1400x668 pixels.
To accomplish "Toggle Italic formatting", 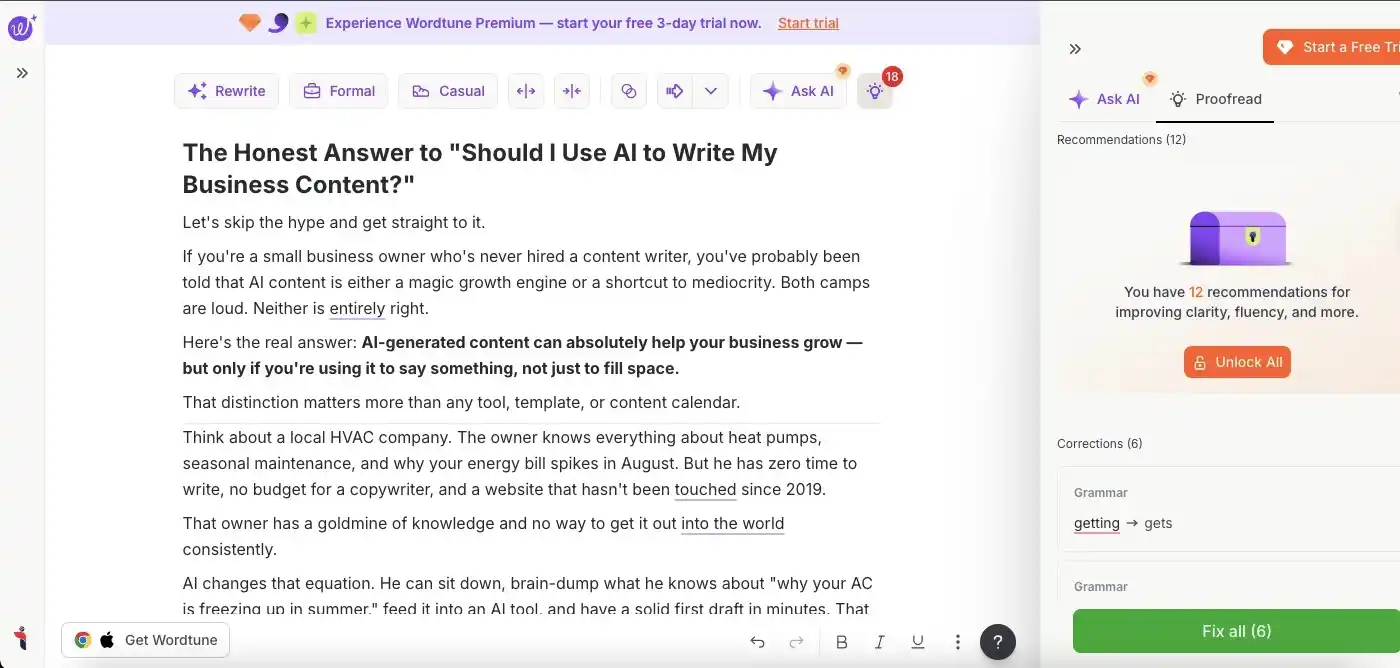I will coord(880,642).
